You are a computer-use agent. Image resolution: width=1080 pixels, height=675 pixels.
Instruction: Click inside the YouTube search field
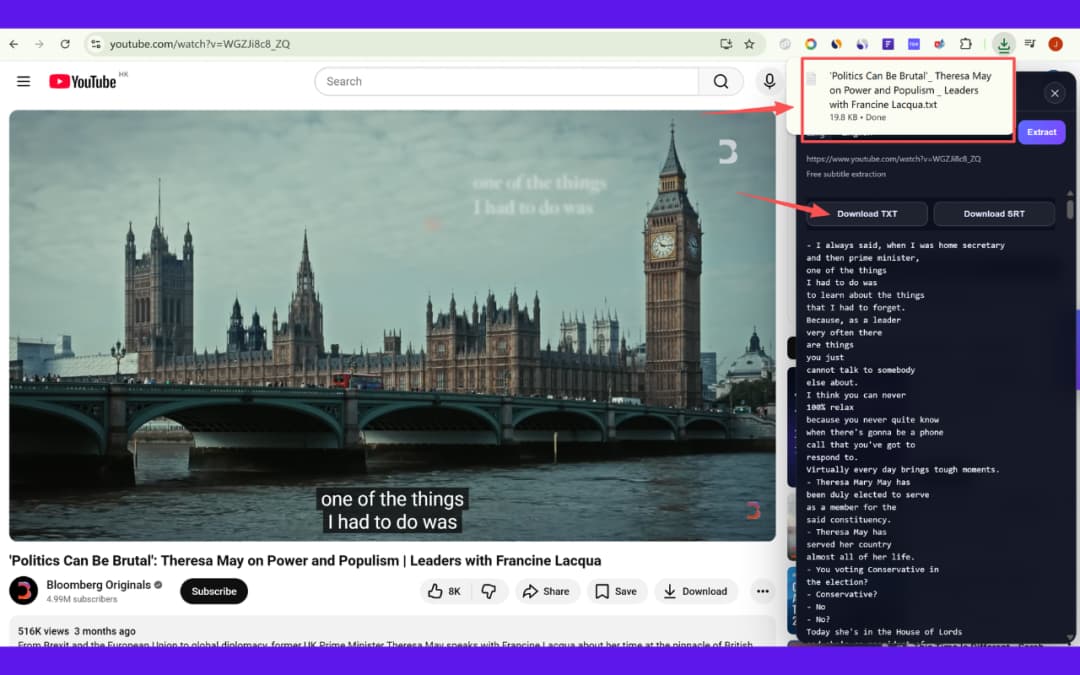point(500,81)
